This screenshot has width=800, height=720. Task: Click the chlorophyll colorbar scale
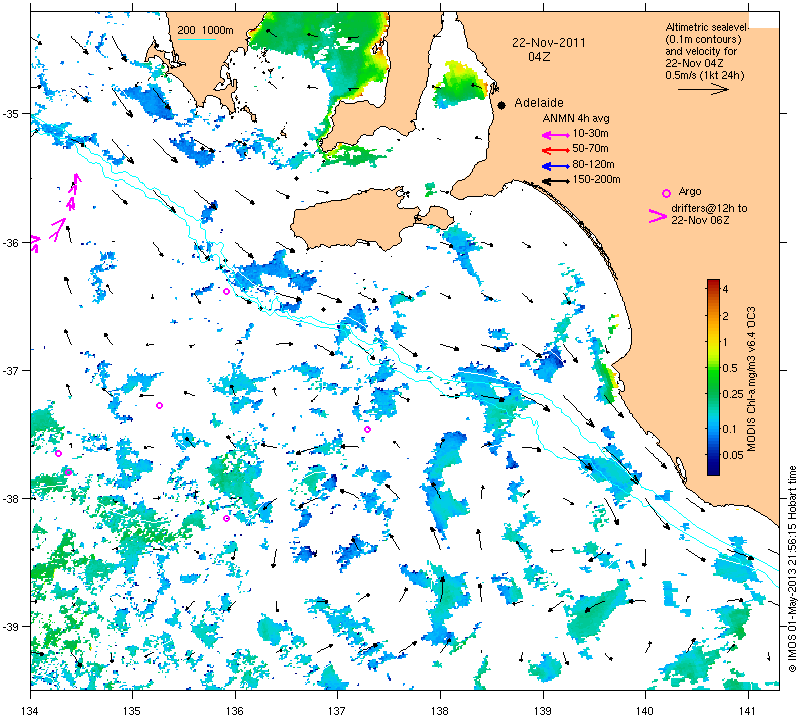713,377
